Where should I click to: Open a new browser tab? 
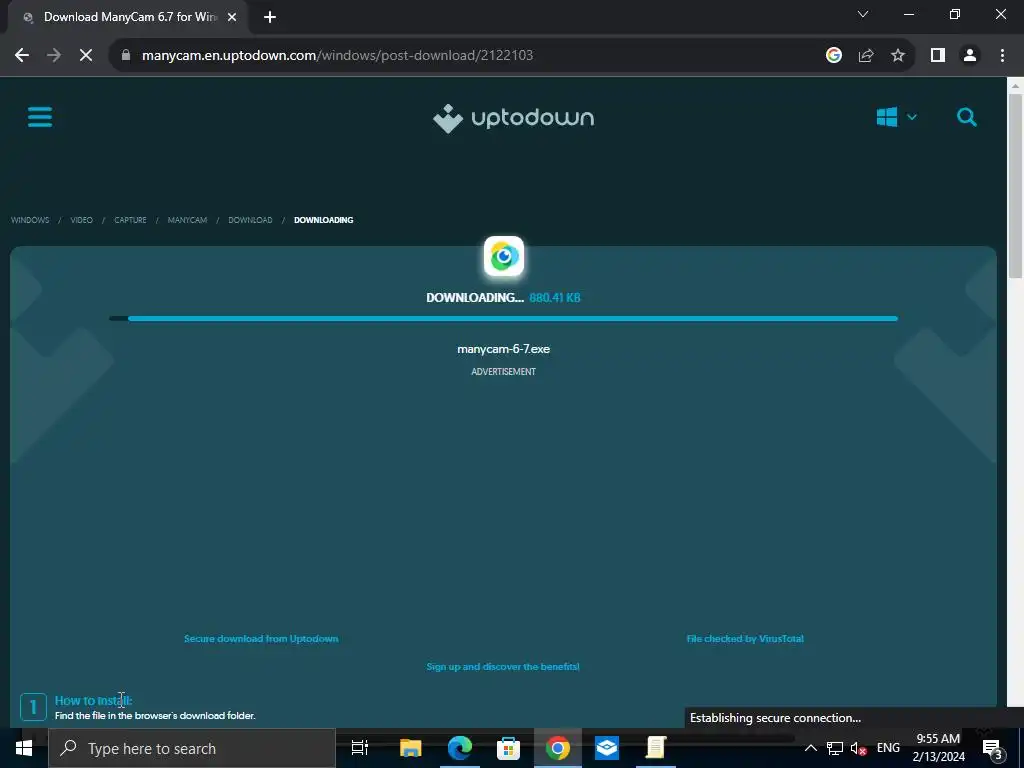click(270, 17)
